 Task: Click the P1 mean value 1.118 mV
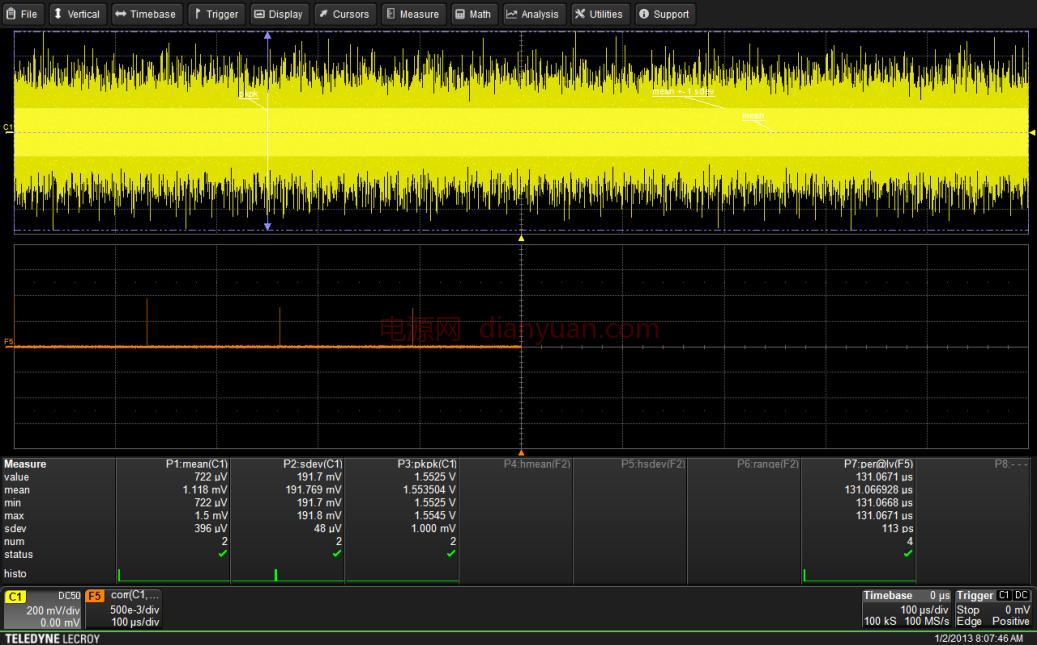tap(205, 490)
